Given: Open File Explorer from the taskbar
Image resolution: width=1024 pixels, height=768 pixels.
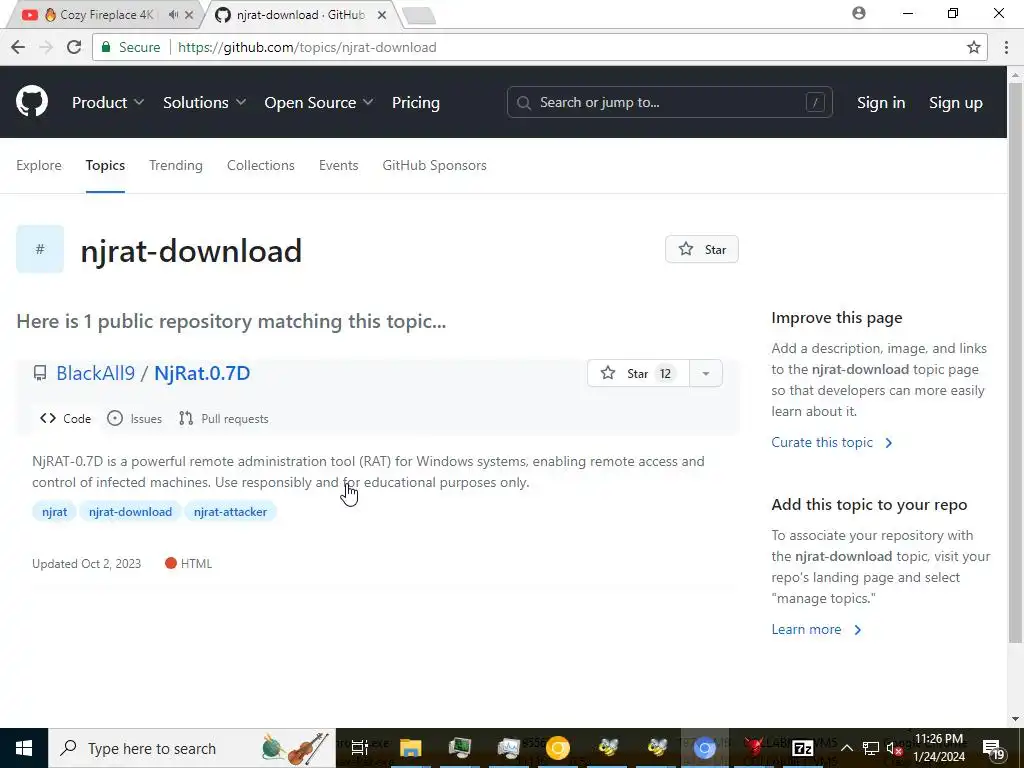Looking at the screenshot, I should [x=411, y=748].
